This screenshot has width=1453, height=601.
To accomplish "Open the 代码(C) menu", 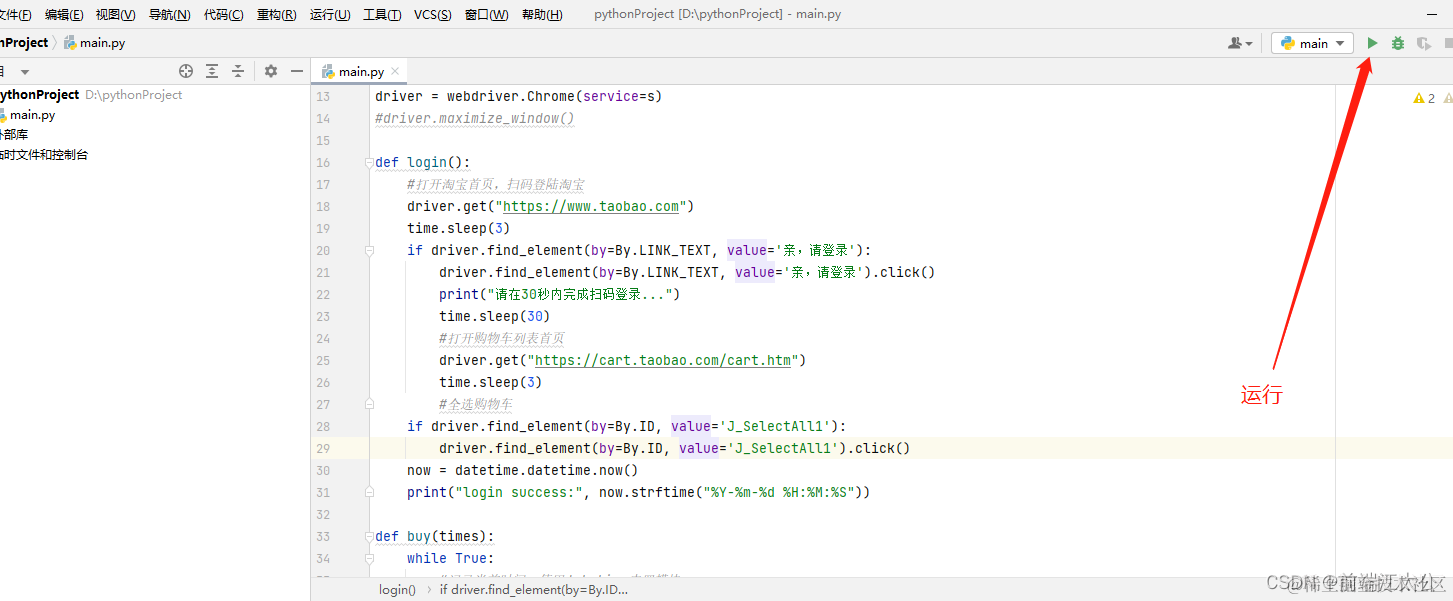I will [223, 15].
